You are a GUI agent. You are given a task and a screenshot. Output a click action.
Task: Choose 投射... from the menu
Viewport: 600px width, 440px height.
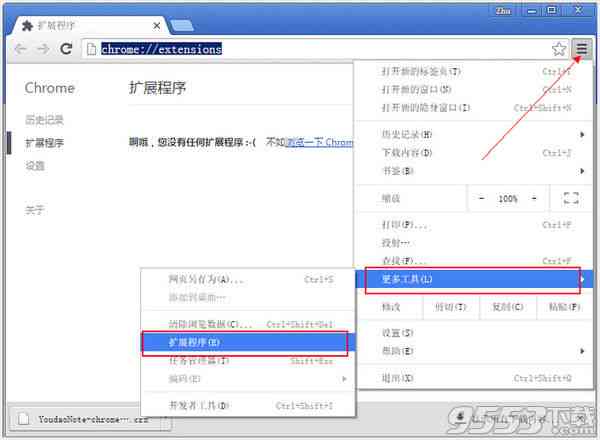(474, 243)
